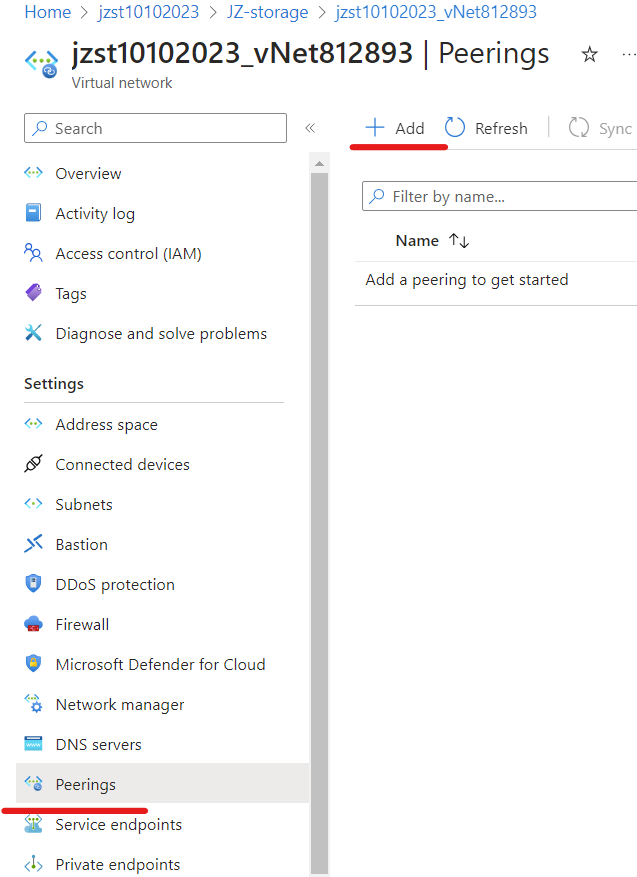This screenshot has width=637, height=877.
Task: Open the more options ellipsis in header
Action: [629, 54]
